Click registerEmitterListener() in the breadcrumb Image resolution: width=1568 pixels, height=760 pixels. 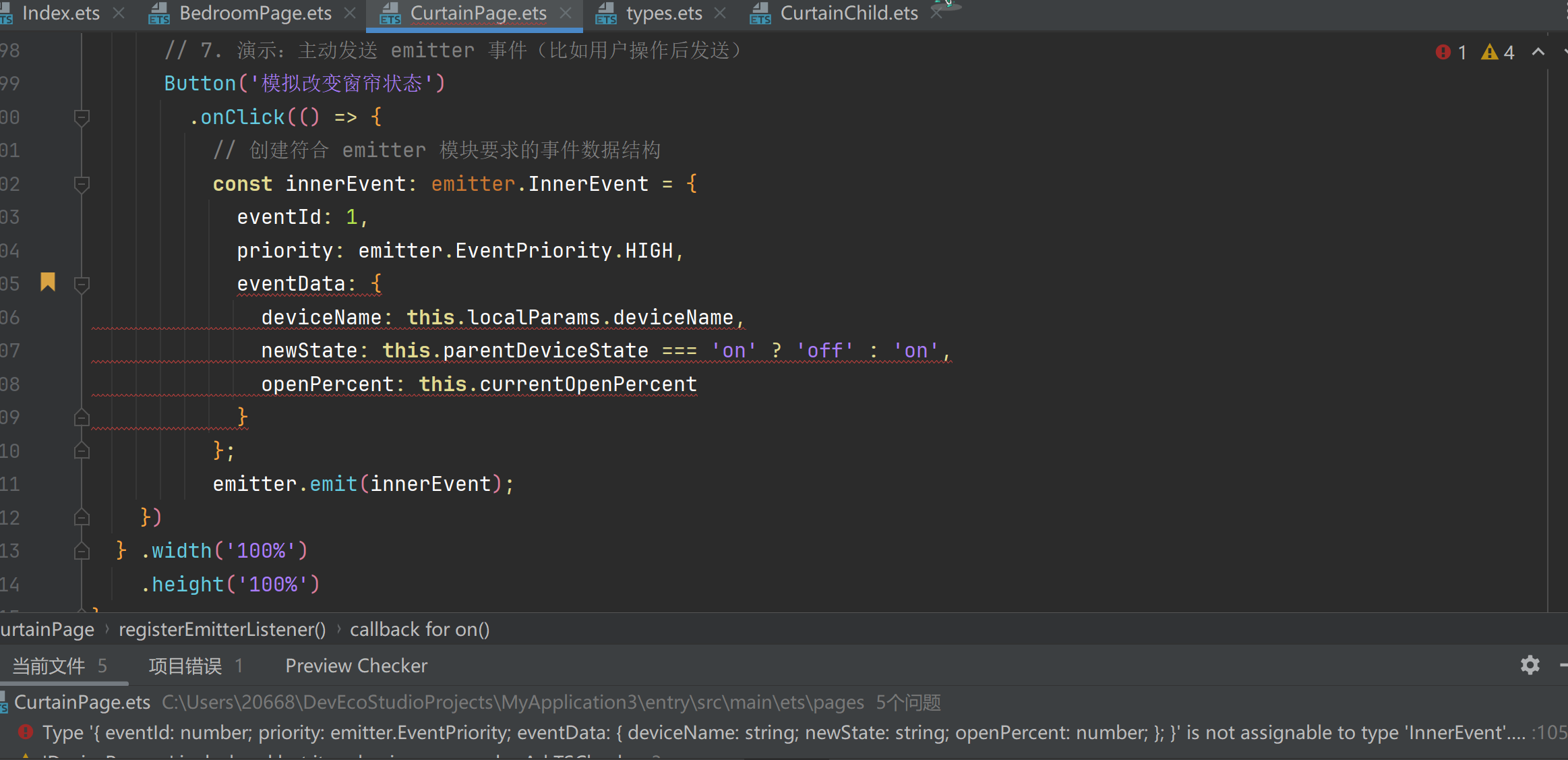click(x=222, y=629)
